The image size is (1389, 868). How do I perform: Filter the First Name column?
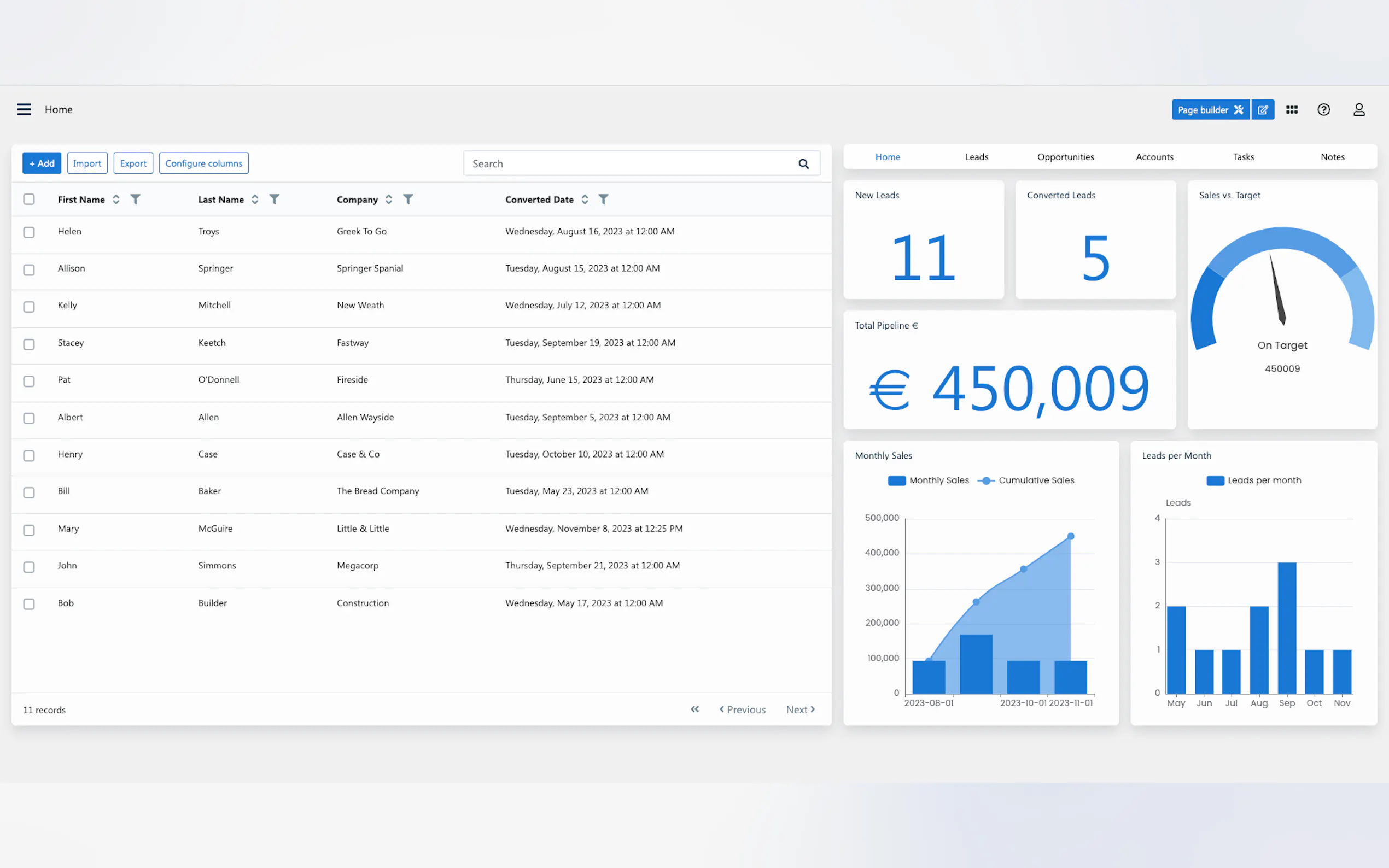point(136,199)
